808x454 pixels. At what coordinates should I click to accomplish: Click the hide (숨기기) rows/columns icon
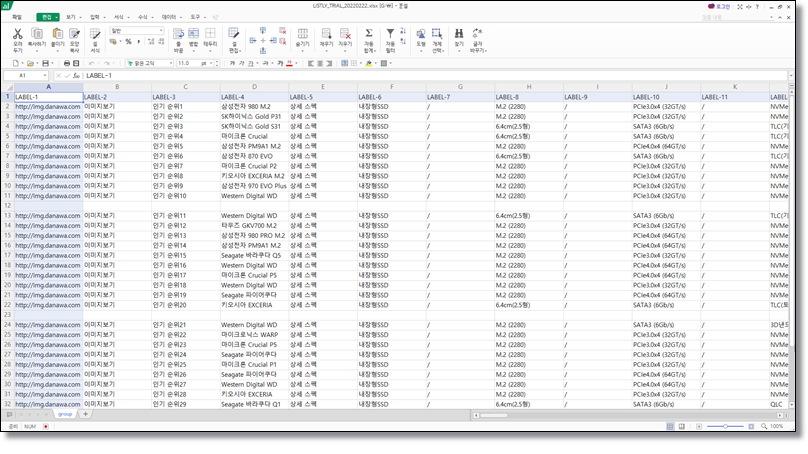pyautogui.click(x=302, y=34)
